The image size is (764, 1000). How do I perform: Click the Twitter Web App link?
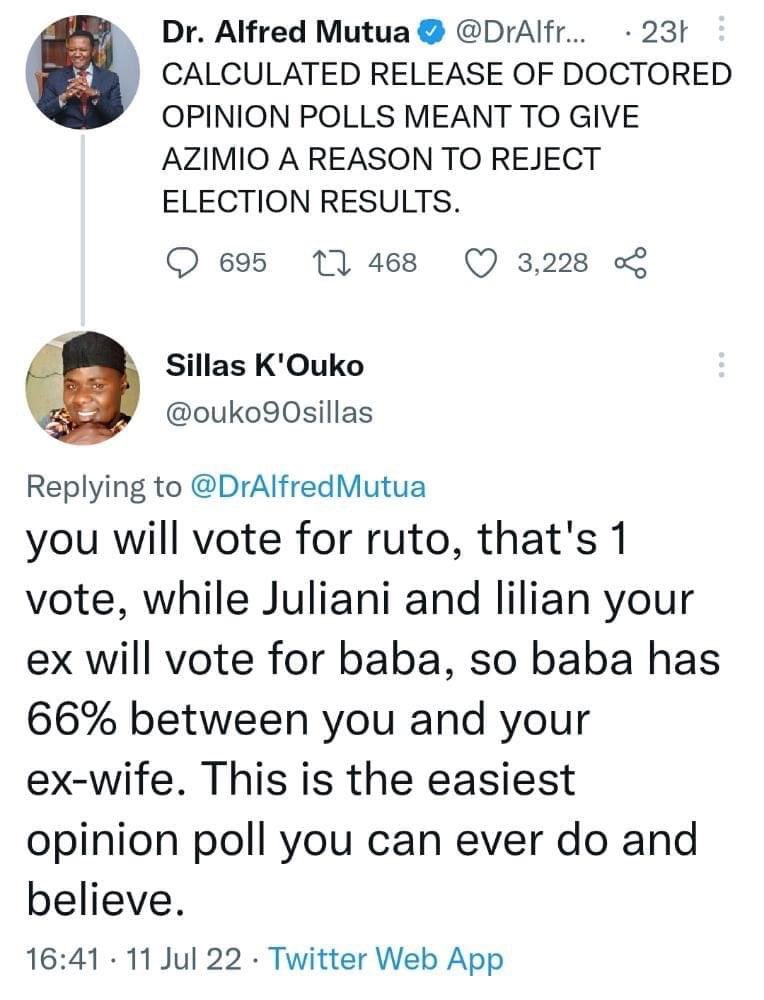coord(386,959)
